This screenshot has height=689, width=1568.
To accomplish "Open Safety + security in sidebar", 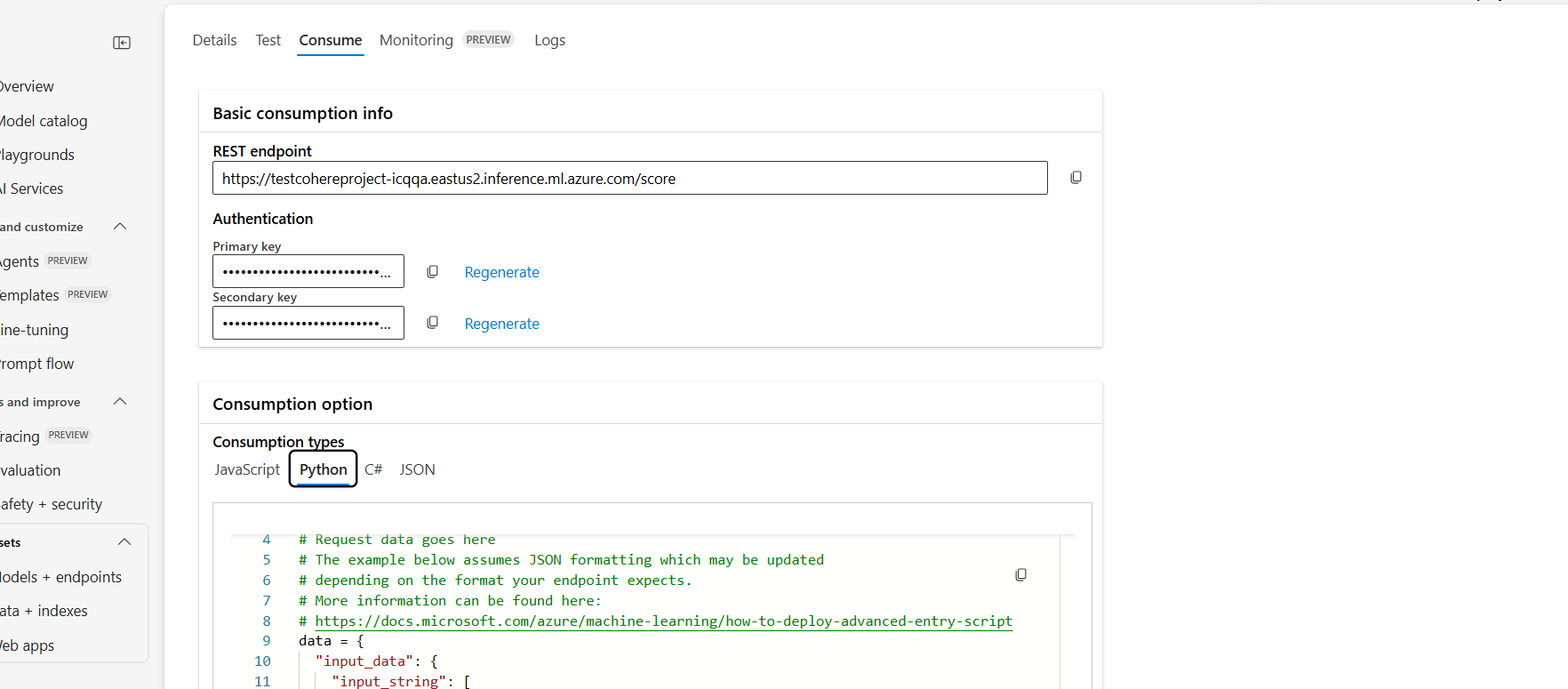I will 51,504.
